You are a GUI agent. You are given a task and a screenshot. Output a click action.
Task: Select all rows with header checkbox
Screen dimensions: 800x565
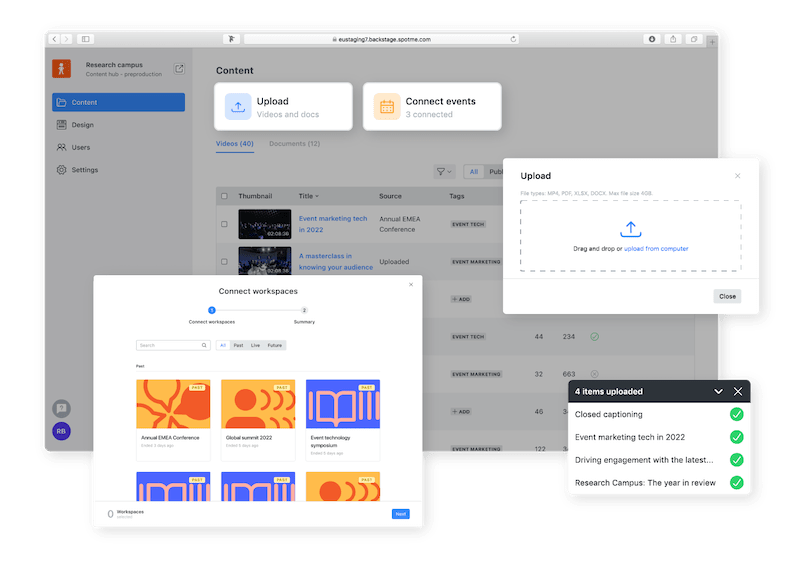224,196
